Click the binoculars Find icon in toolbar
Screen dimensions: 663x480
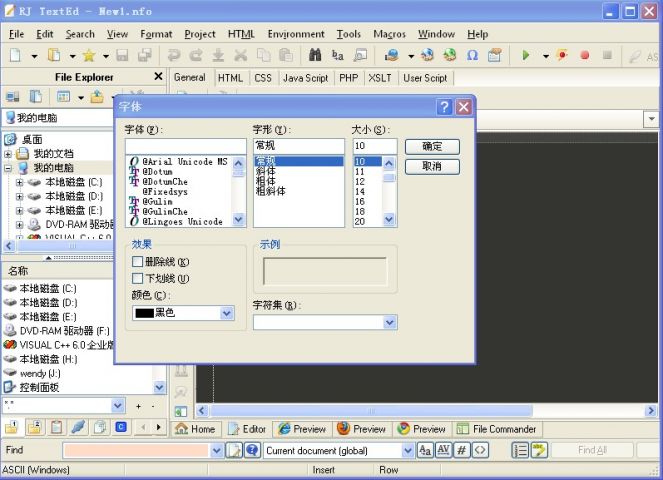coord(317,56)
